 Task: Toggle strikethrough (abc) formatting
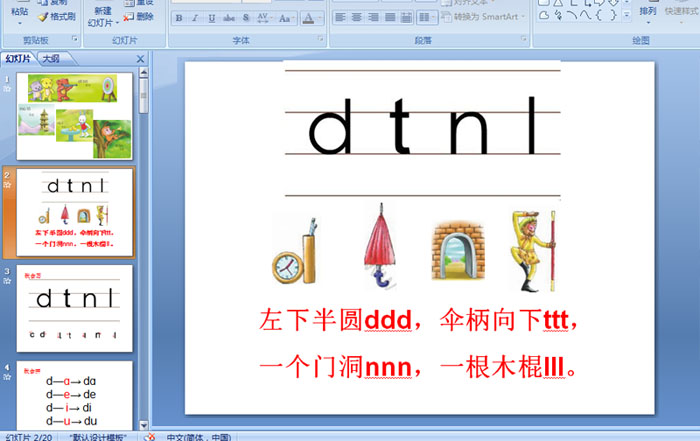(229, 18)
